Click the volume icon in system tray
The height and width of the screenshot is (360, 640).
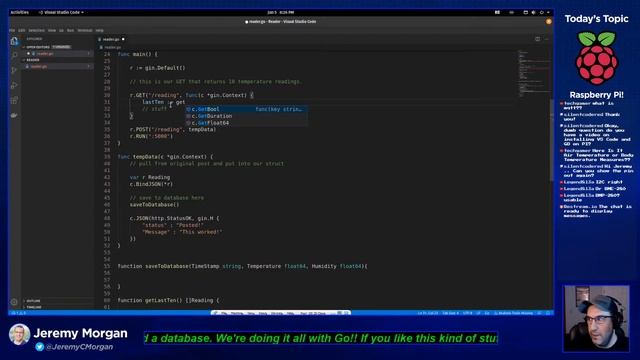[533, 13]
